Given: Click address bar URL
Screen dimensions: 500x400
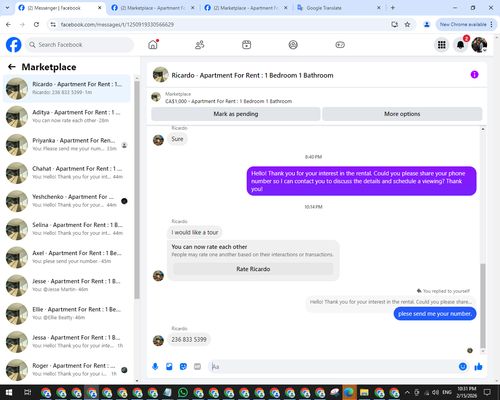Looking at the screenshot, I should tap(117, 24).
